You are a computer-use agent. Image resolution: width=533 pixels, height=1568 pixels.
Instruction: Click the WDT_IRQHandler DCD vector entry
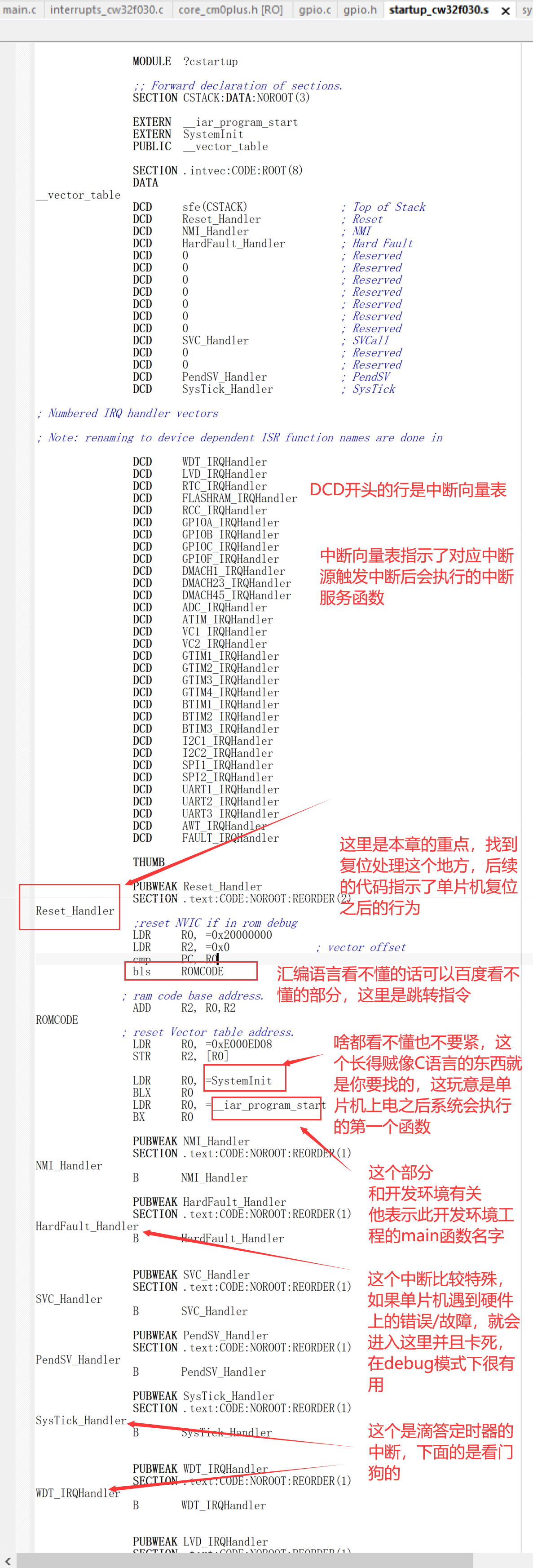click(x=199, y=462)
